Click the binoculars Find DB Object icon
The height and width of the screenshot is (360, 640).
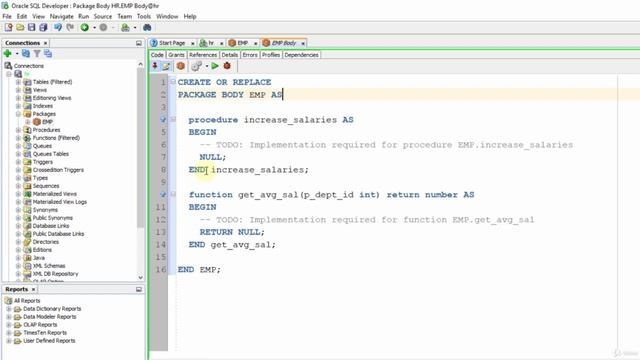(x=147, y=27)
